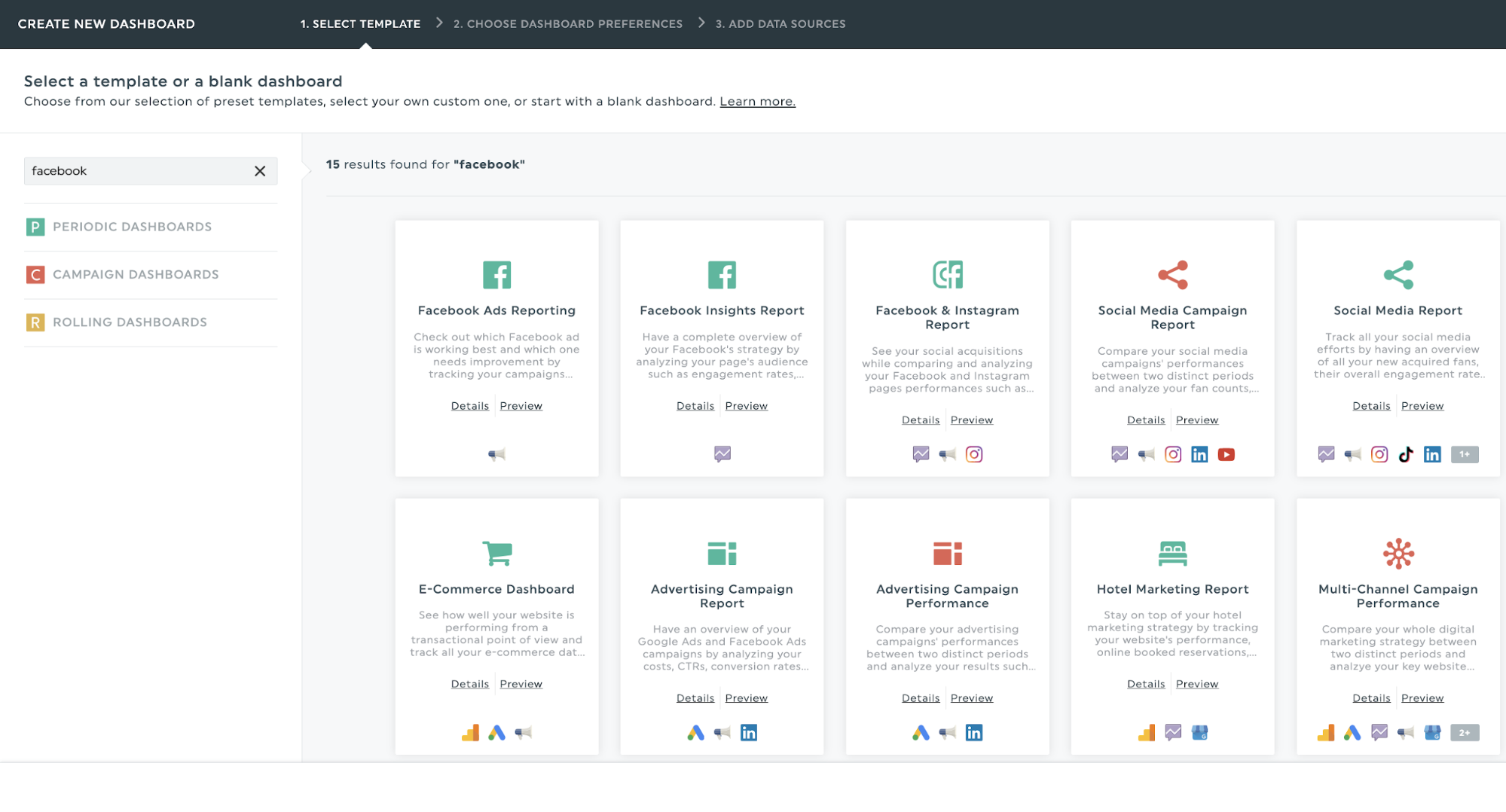
Task: Click the Multi-Channel Campaign Performance hub icon
Action: 1398,554
